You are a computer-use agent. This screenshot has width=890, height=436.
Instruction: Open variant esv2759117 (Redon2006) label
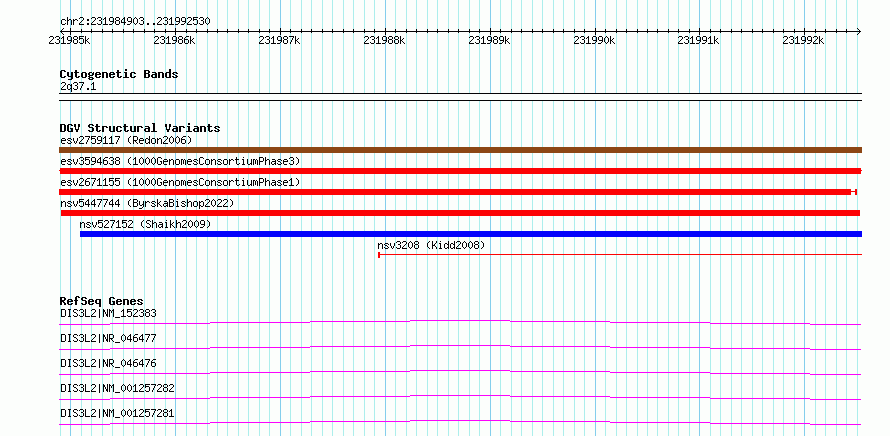[x=126, y=140]
